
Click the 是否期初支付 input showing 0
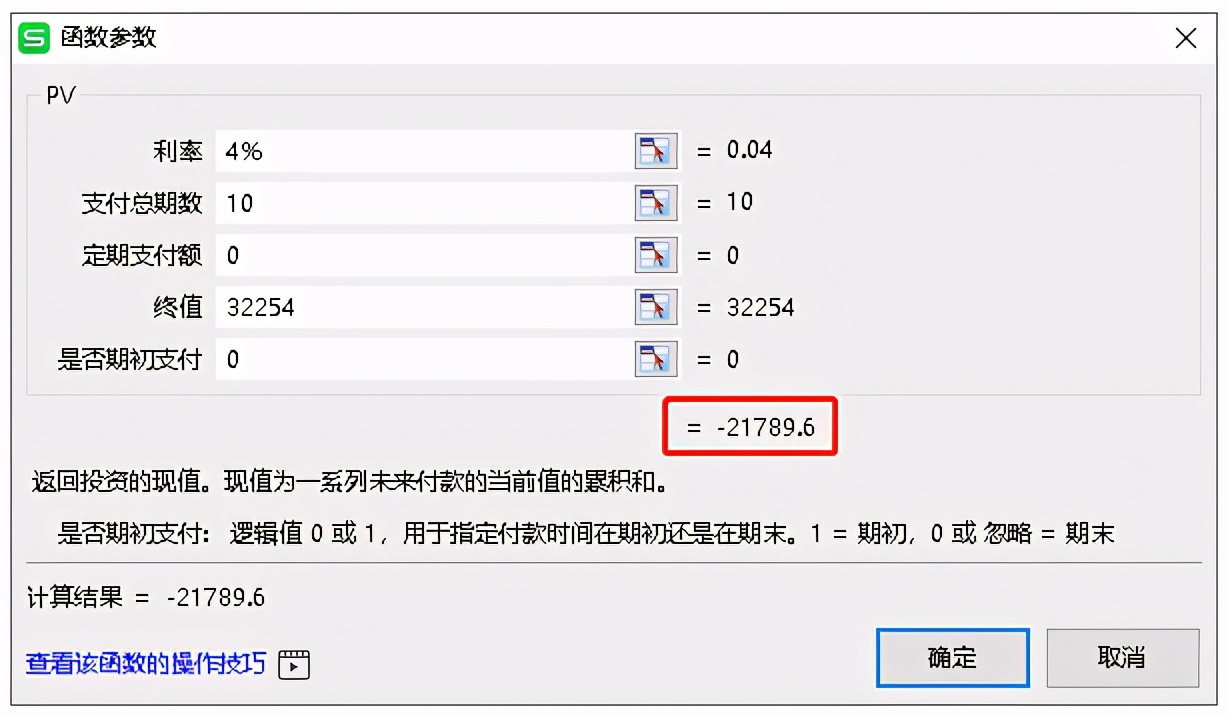(420, 358)
